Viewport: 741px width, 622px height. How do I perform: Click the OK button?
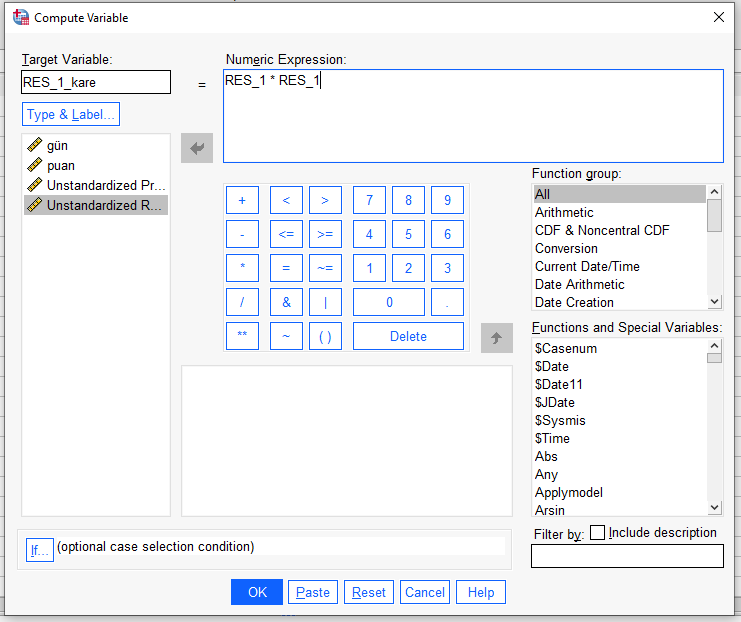pyautogui.click(x=257, y=592)
